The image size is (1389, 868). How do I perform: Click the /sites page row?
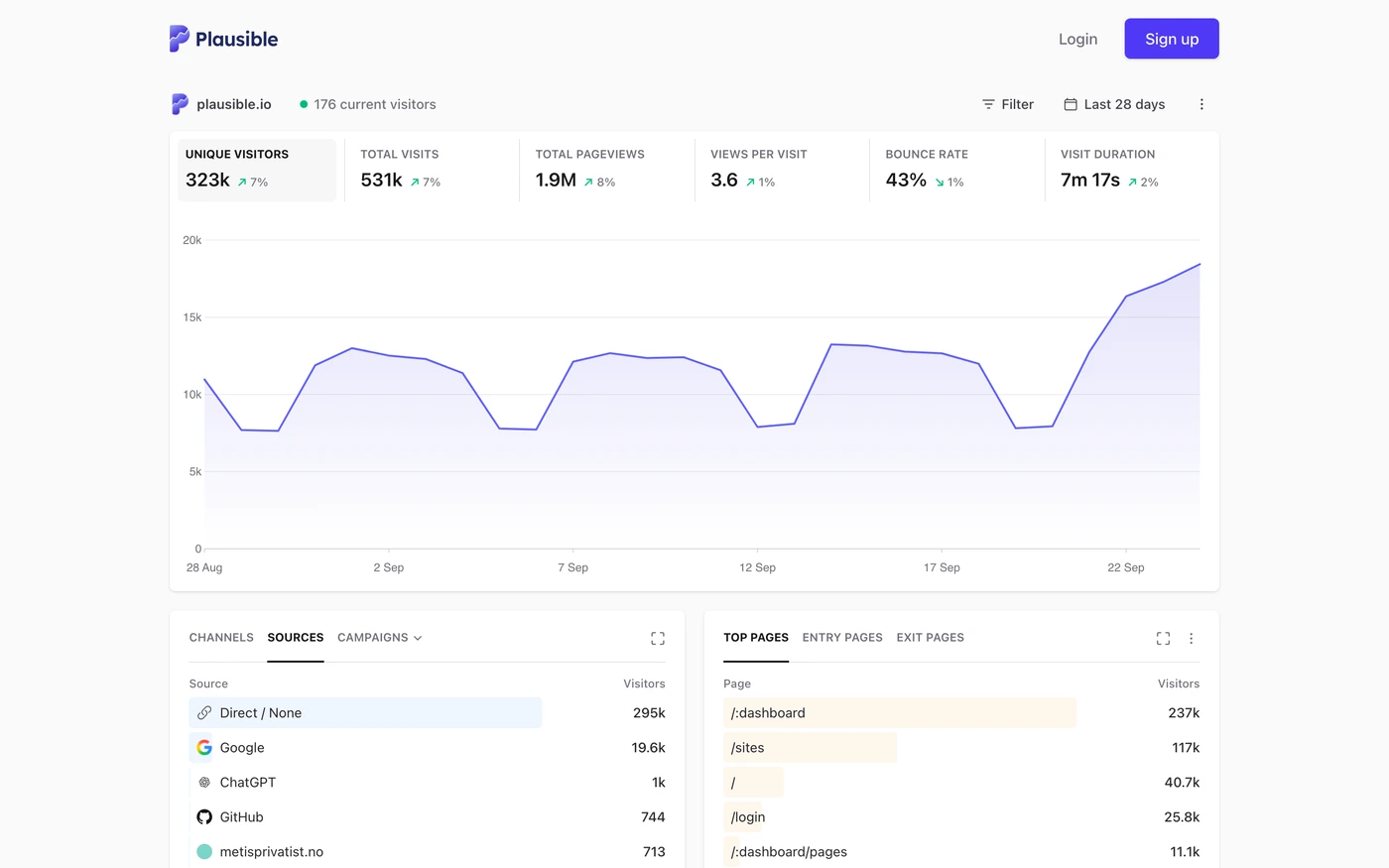[x=961, y=747]
